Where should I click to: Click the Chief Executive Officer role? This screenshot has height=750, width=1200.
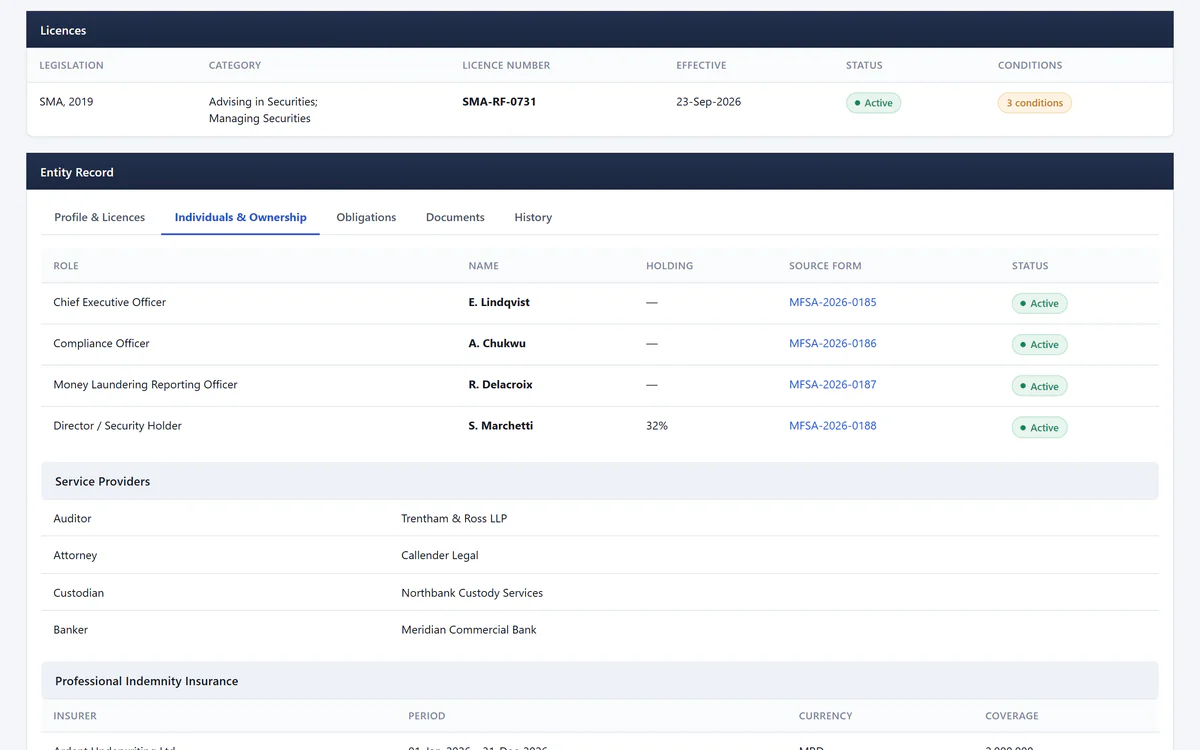(110, 302)
